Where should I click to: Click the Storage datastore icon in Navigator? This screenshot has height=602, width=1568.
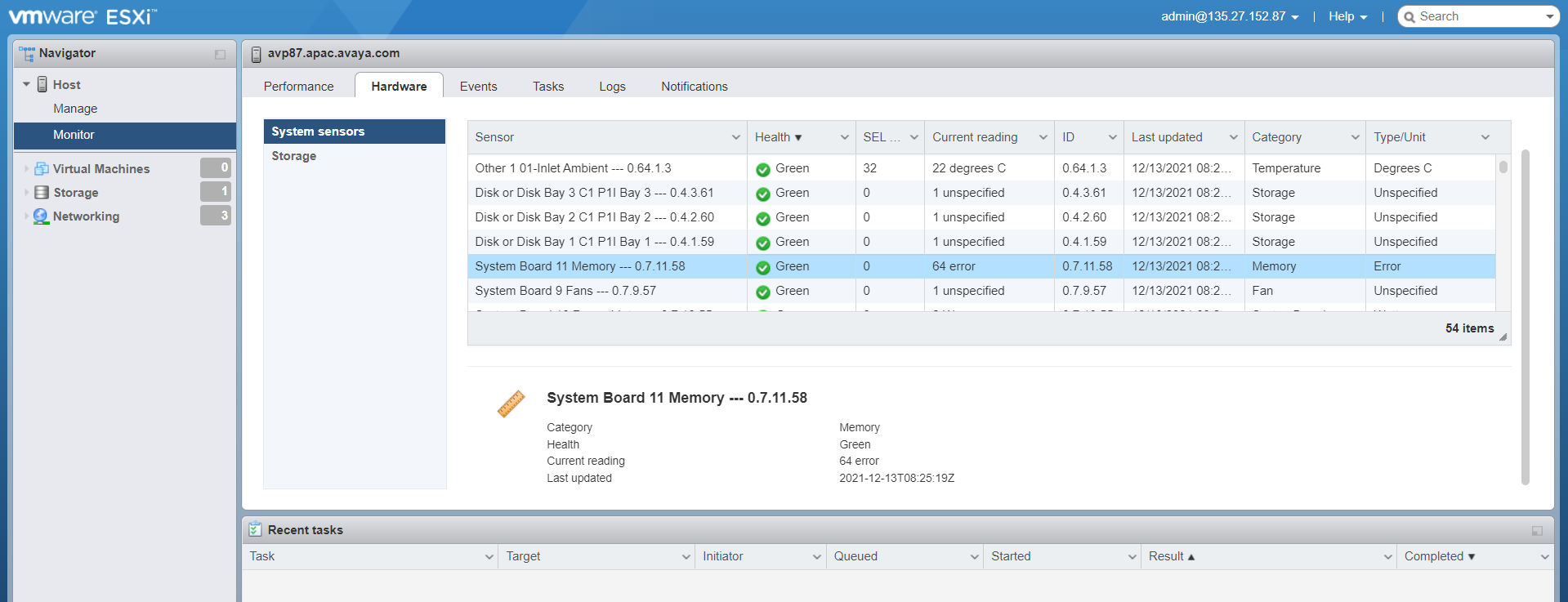click(41, 192)
